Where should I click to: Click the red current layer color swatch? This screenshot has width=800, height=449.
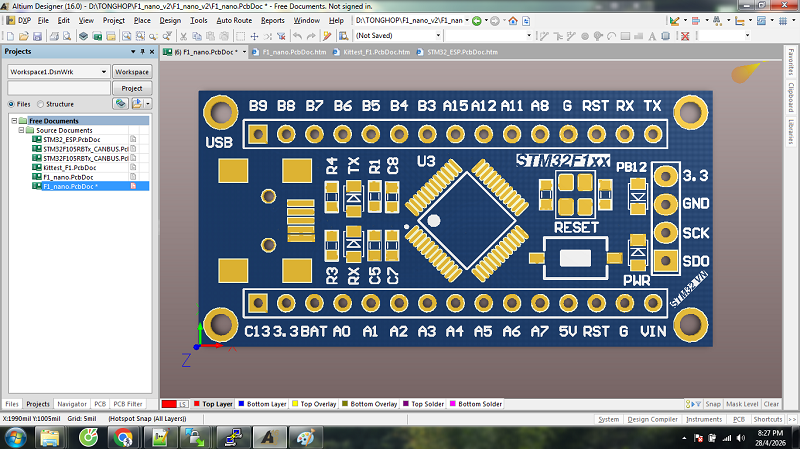coord(168,404)
